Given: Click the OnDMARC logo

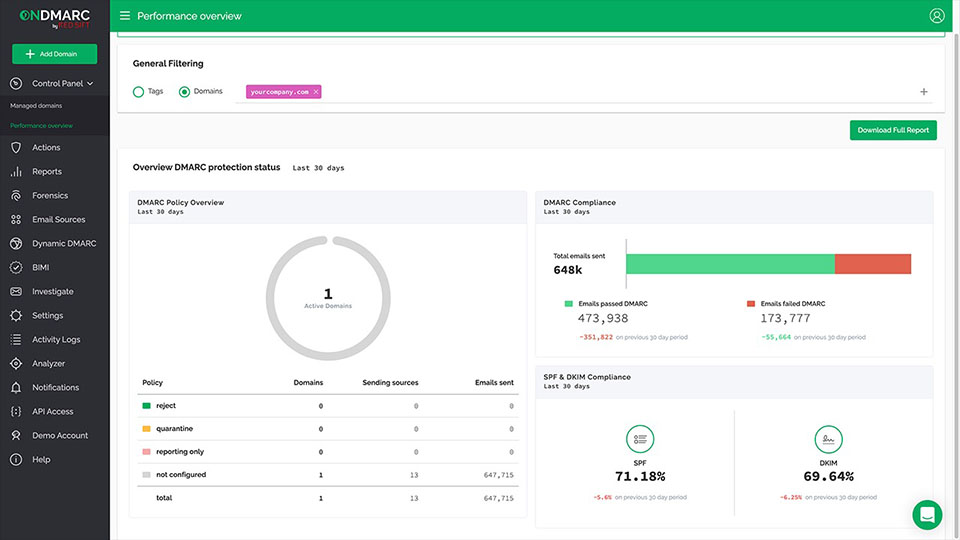Looking at the screenshot, I should 54,18.
